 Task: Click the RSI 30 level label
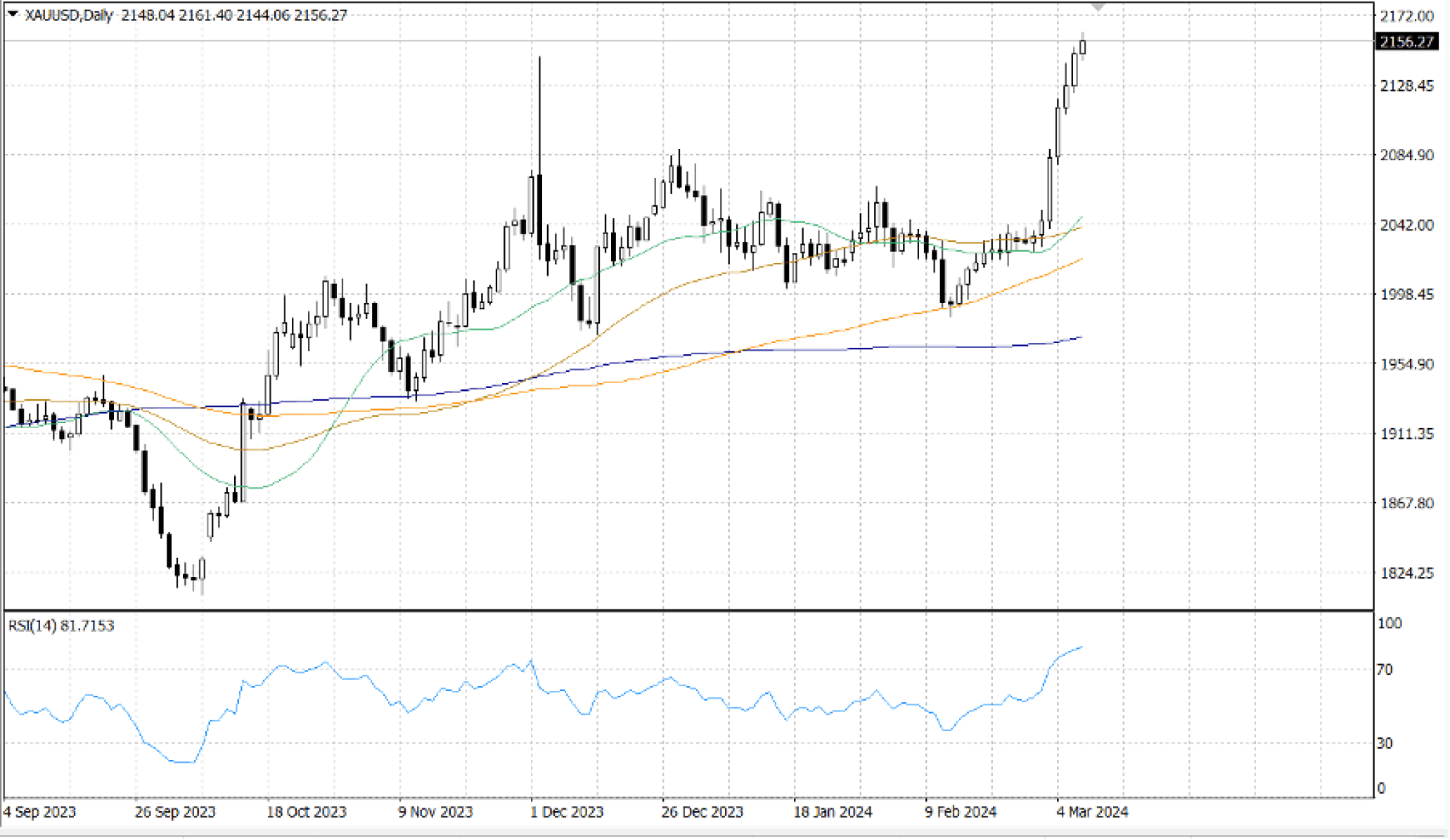click(1384, 743)
